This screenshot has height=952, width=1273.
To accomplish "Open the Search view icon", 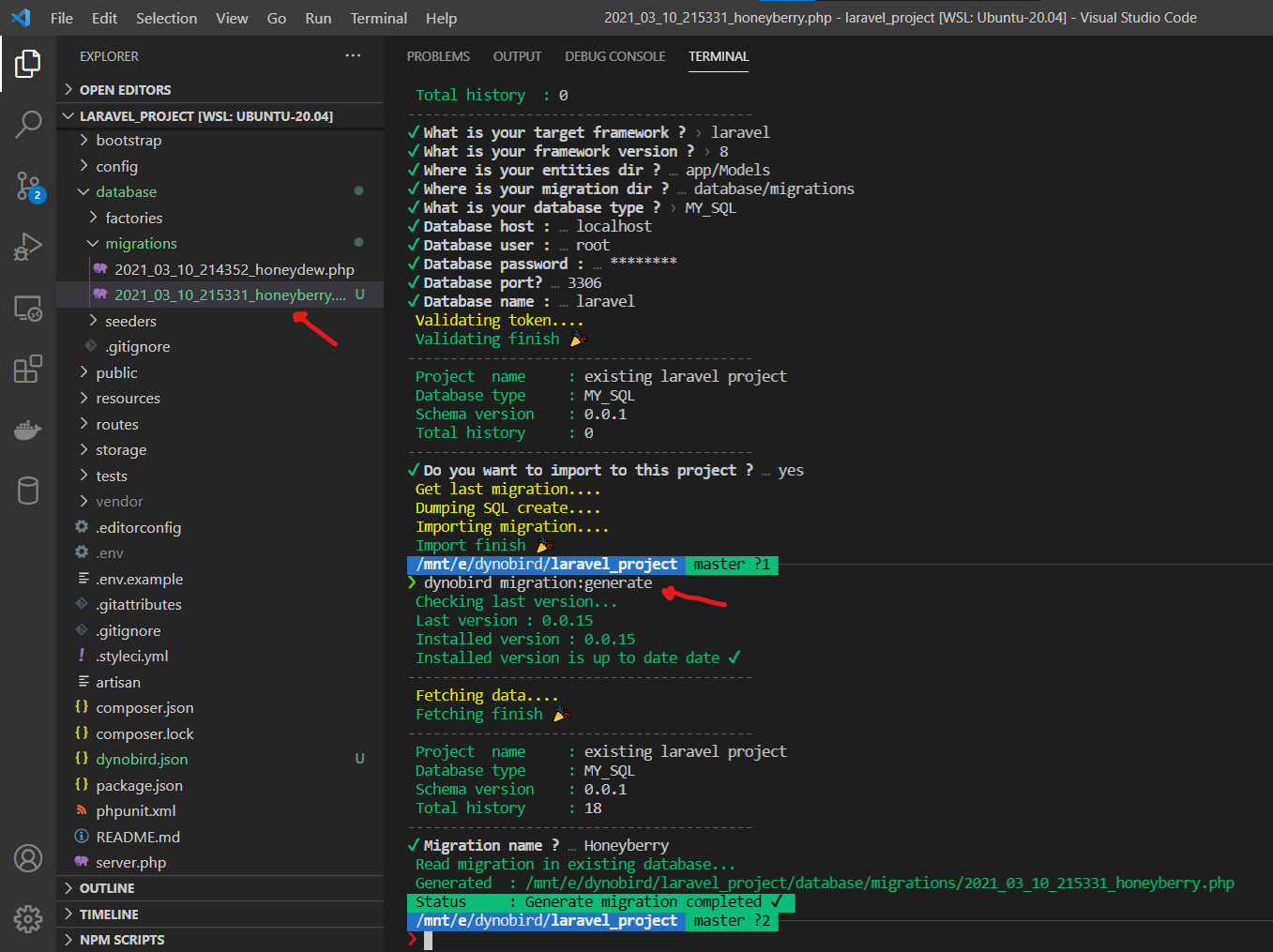I will click(x=28, y=124).
